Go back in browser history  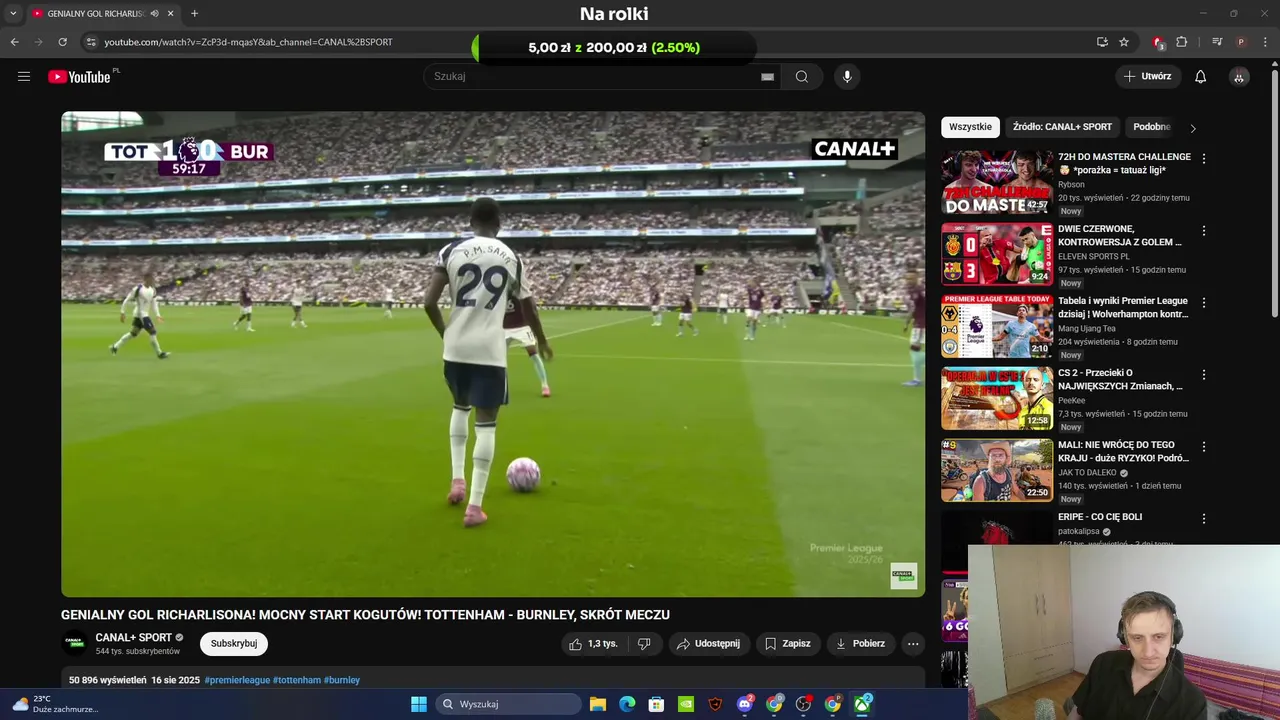[x=14, y=42]
